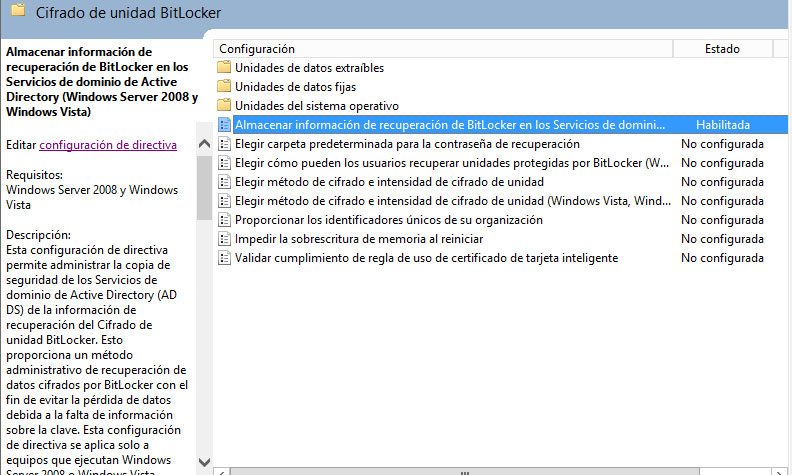This screenshot has width=792, height=475.
Task: Click policy icon of Almacenar información de recuperación
Action: pyautogui.click(x=224, y=124)
